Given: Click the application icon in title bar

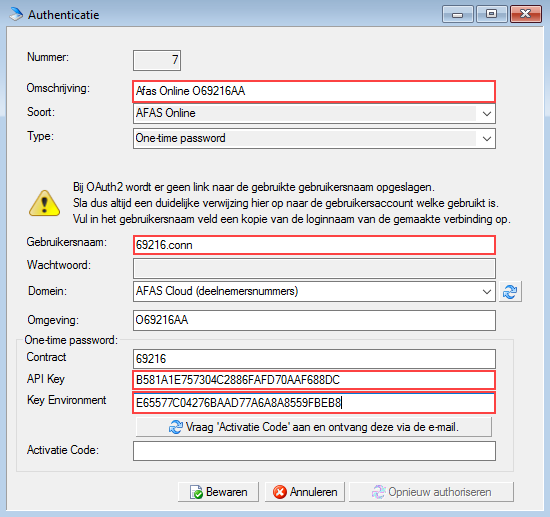Looking at the screenshot, I should (15, 14).
